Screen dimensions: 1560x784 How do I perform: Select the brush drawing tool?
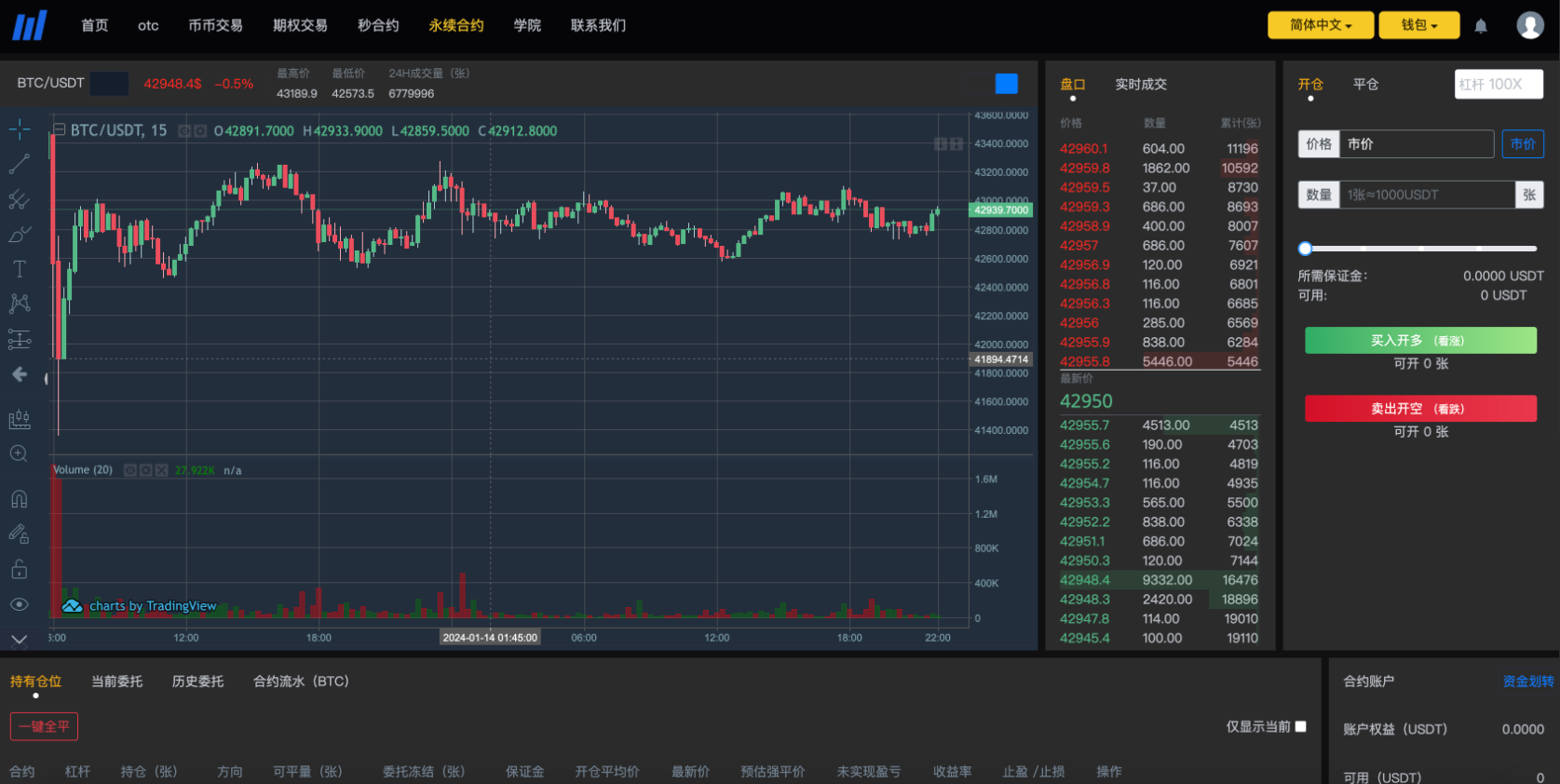(x=20, y=235)
